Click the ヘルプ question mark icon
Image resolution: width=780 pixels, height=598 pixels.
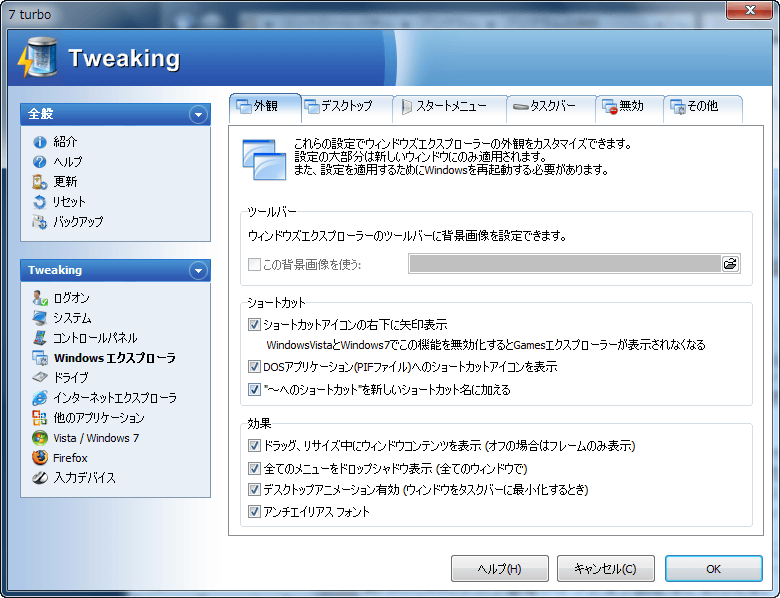coord(40,162)
